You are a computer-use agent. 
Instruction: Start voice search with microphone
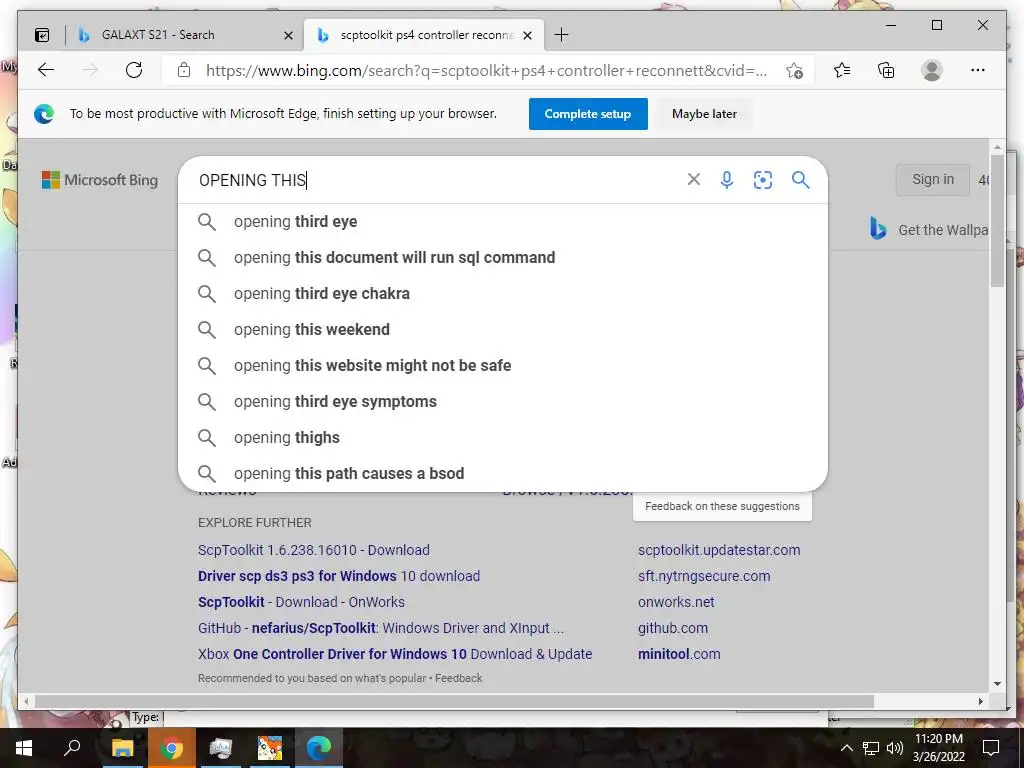[727, 180]
